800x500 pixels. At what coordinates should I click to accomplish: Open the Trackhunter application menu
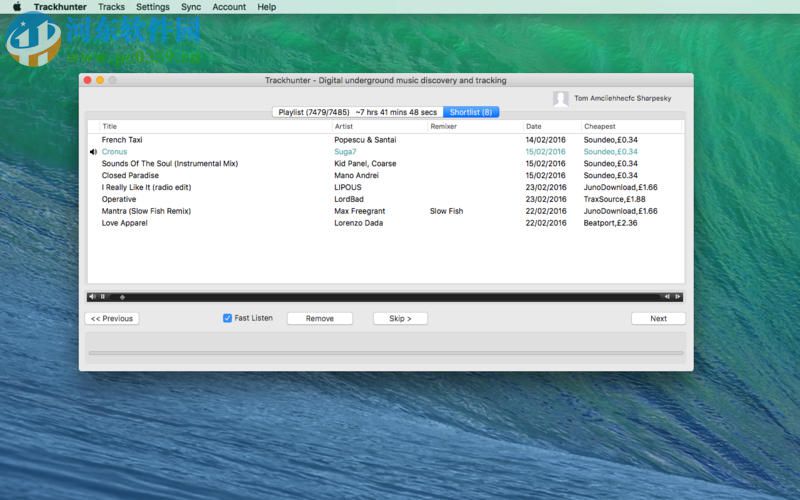click(60, 7)
